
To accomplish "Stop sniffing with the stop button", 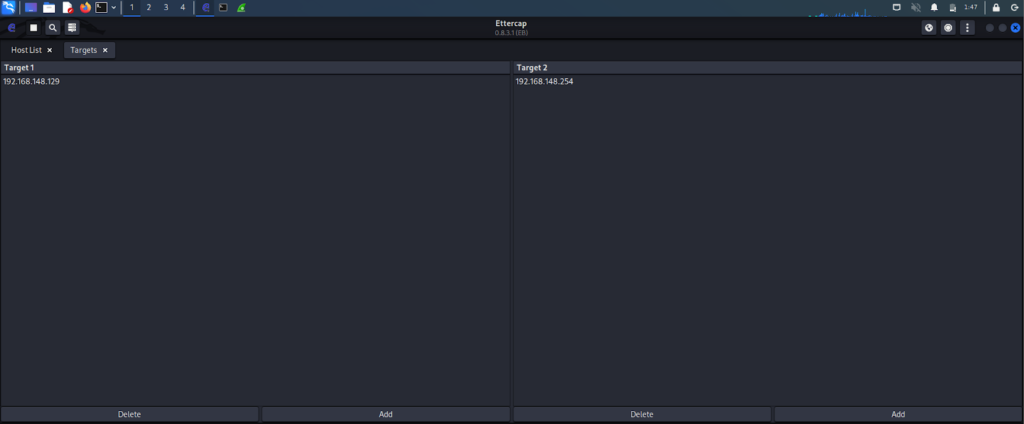I will pos(33,28).
